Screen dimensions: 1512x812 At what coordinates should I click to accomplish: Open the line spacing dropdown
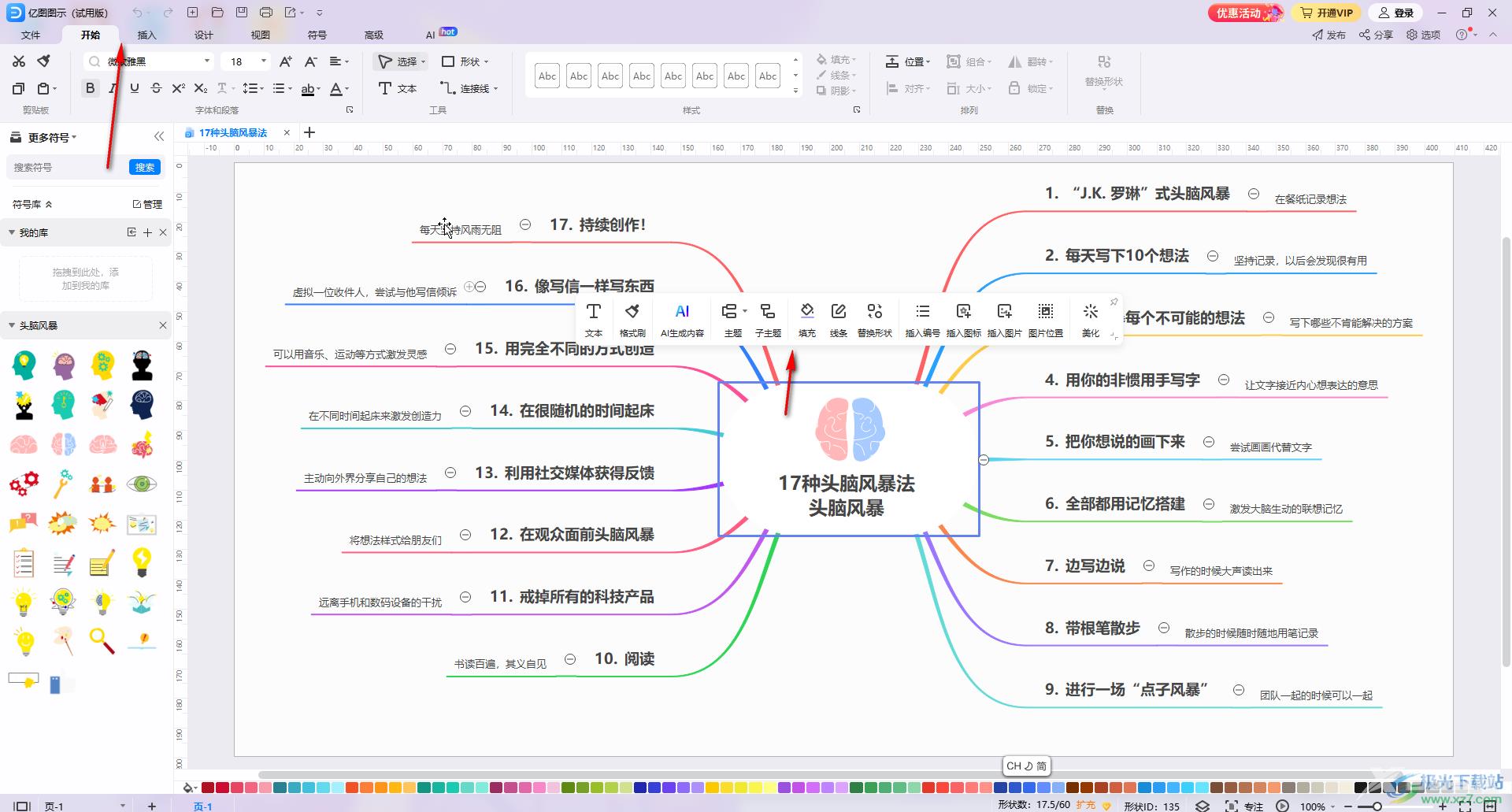(x=253, y=88)
